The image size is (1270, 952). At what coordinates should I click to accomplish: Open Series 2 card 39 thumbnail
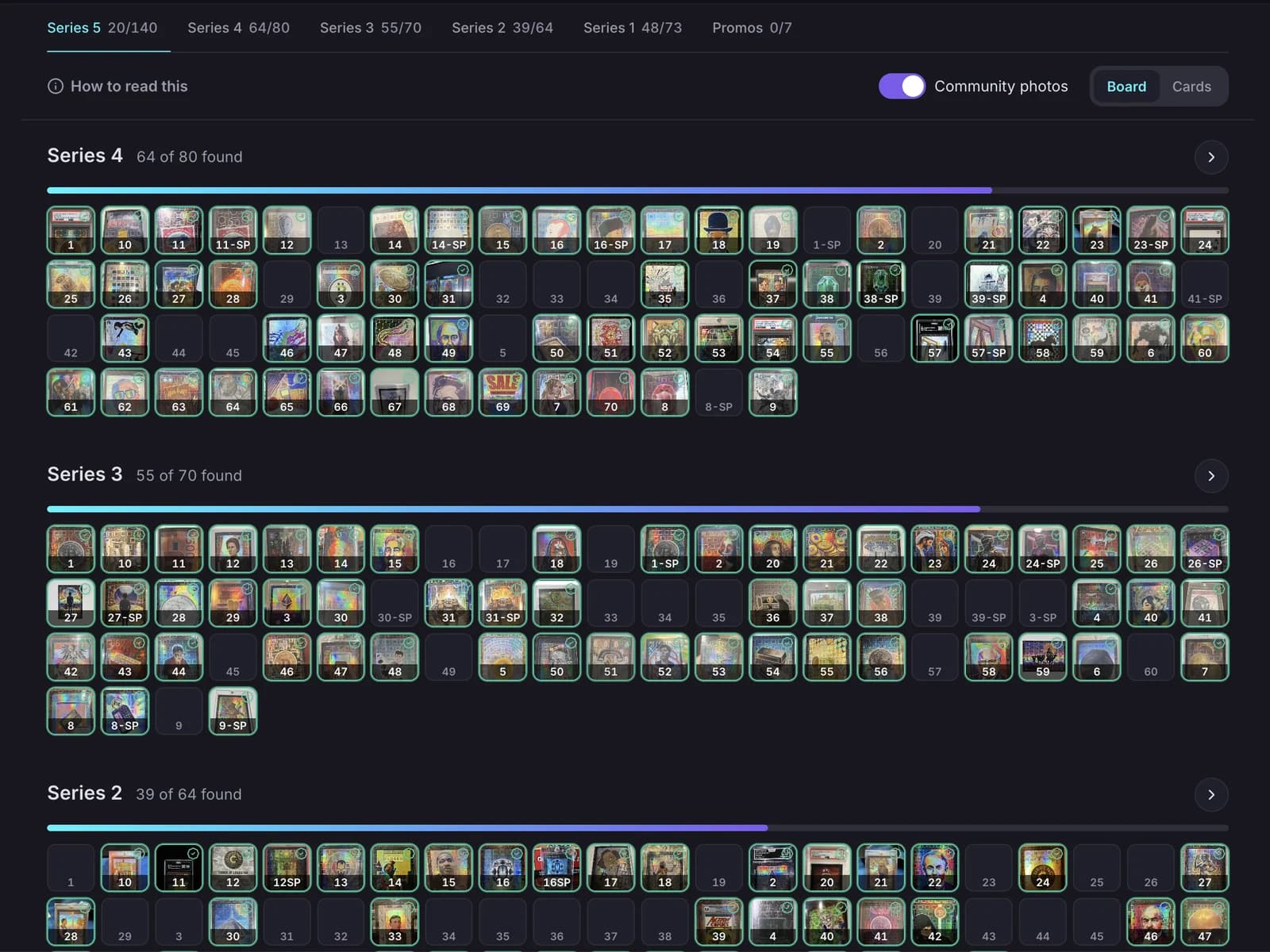click(719, 922)
